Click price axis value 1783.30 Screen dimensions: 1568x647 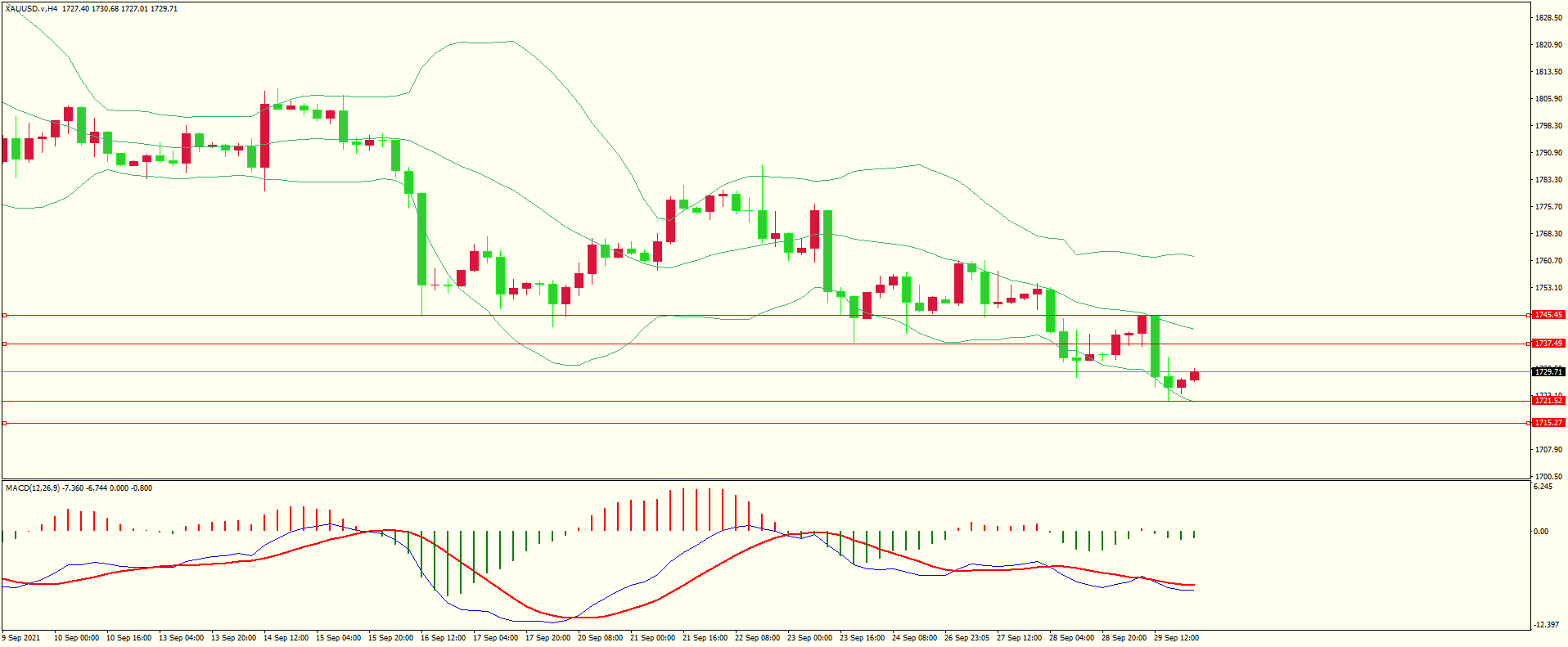[1548, 180]
